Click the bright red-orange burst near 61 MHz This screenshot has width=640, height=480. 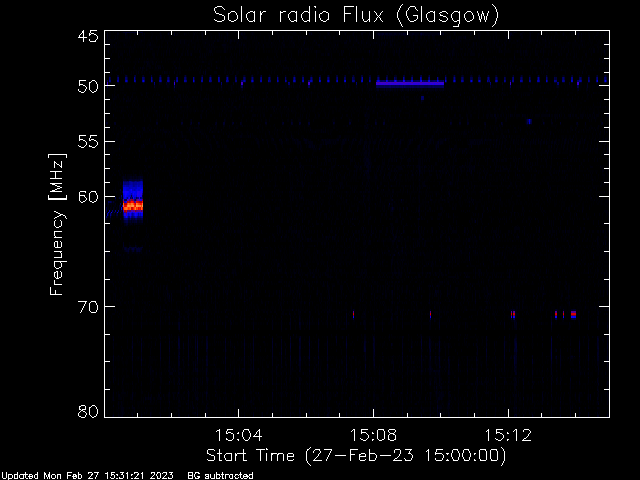coord(133,206)
